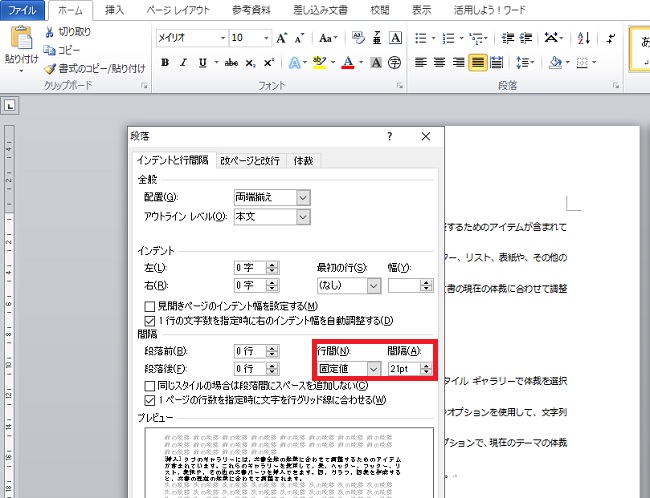Viewport: 650px width, 498px height.
Task: Click the dialog help question mark button
Action: pos(390,136)
